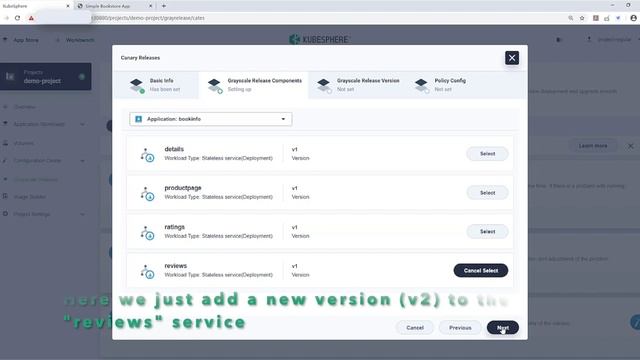Select the ratings service
Image resolution: width=640 pixels, height=360 pixels.
pos(487,231)
